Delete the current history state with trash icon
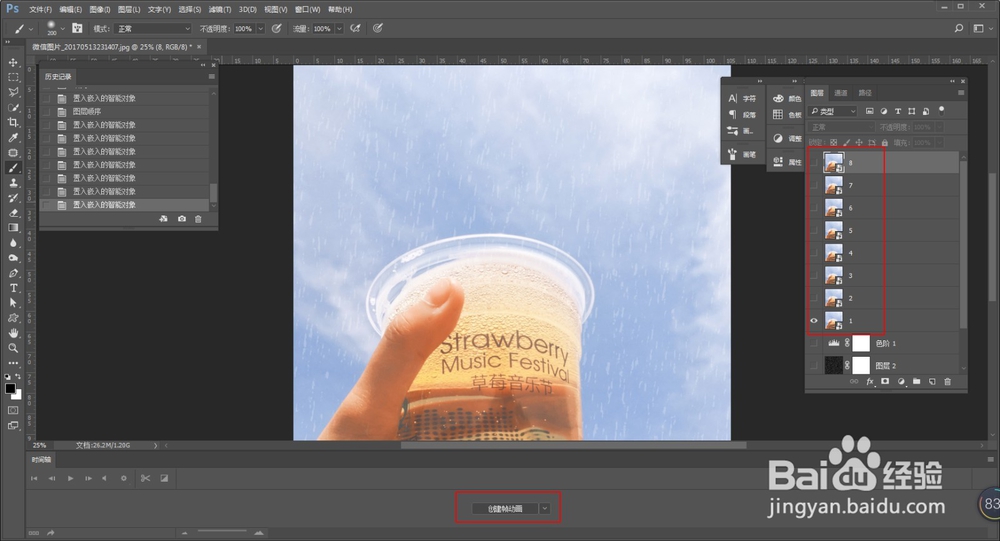This screenshot has width=1000, height=541. 198,219
